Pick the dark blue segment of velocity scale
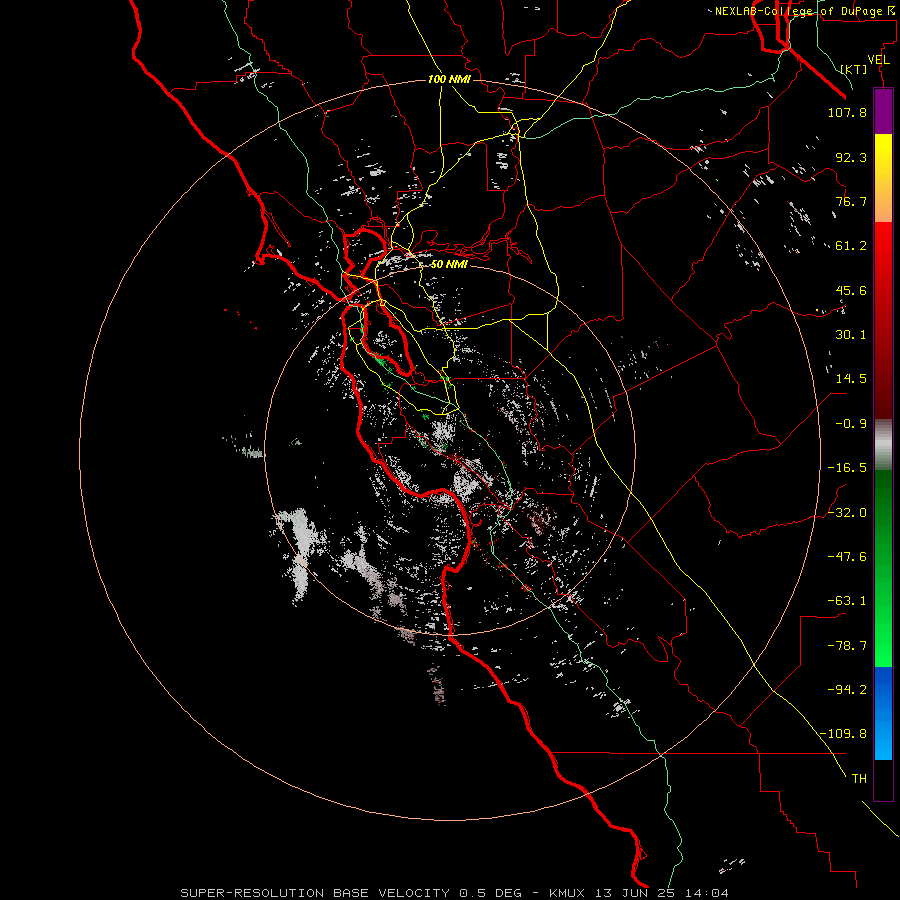This screenshot has width=900, height=900. [883, 686]
